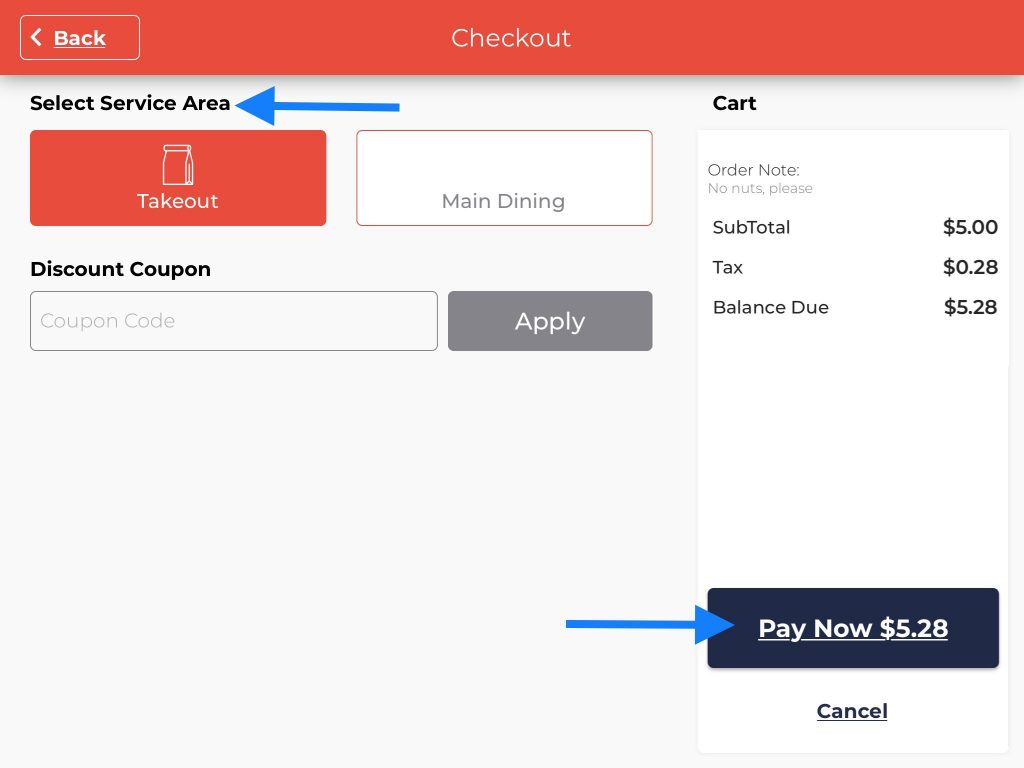Click the Order Note label
This screenshot has width=1024, height=768.
[754, 170]
